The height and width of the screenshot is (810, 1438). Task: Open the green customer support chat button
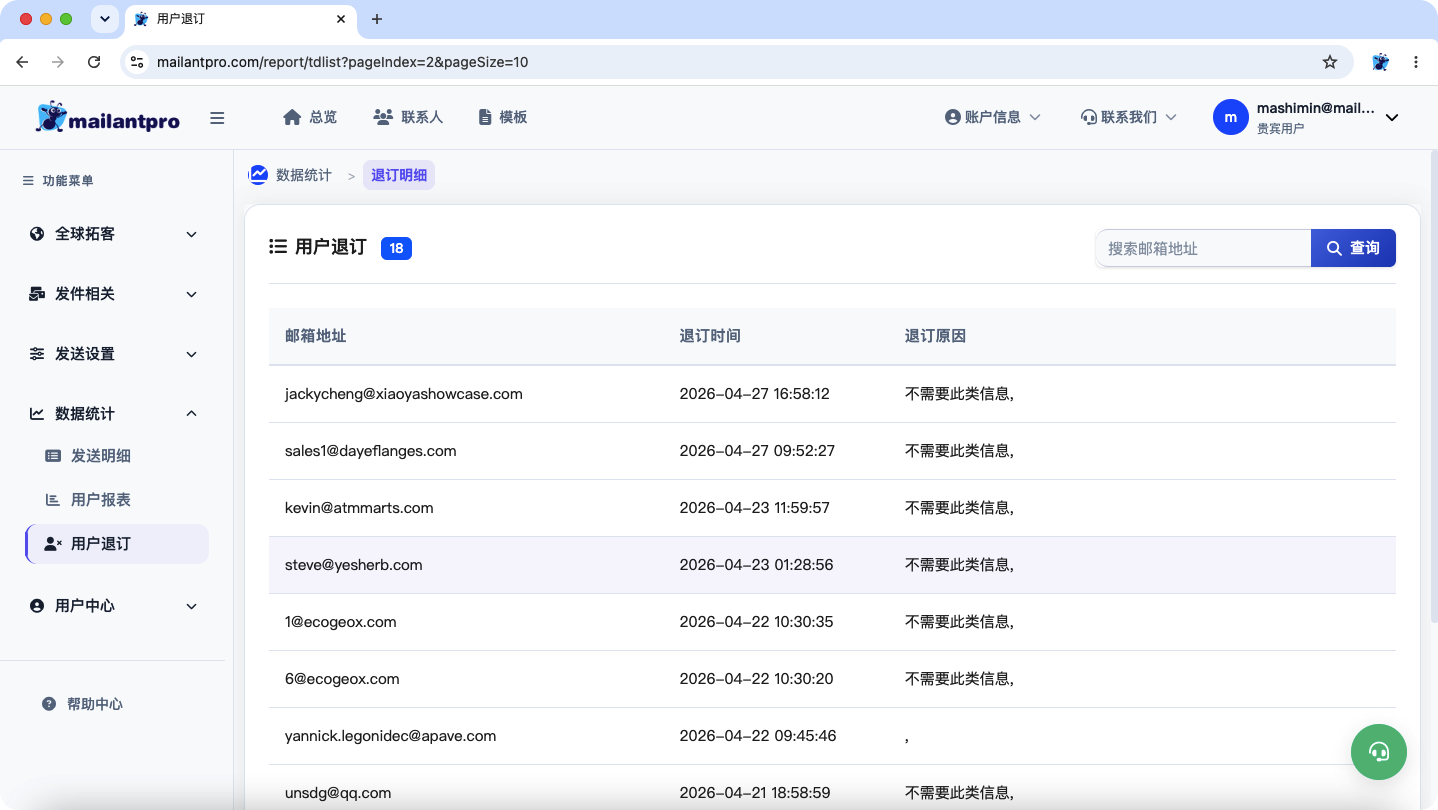click(x=1379, y=752)
